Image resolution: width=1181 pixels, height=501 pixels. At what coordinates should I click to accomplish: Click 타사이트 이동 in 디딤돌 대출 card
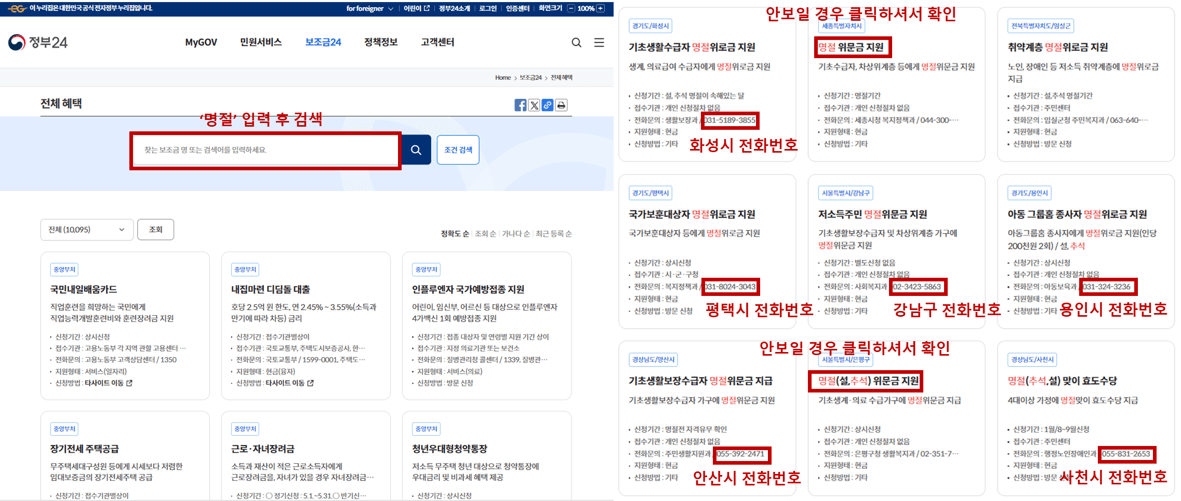click(290, 383)
